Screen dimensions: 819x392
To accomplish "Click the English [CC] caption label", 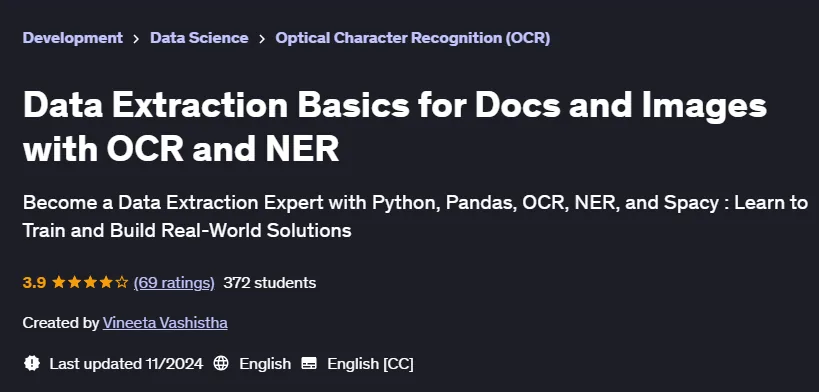I will 370,364.
